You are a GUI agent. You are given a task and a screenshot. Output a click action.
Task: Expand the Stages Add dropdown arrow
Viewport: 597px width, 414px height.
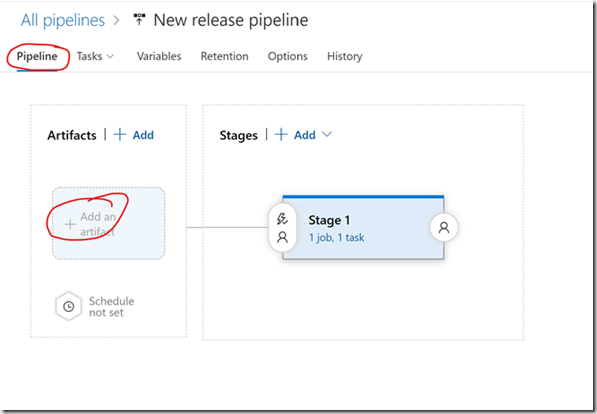[327, 134]
